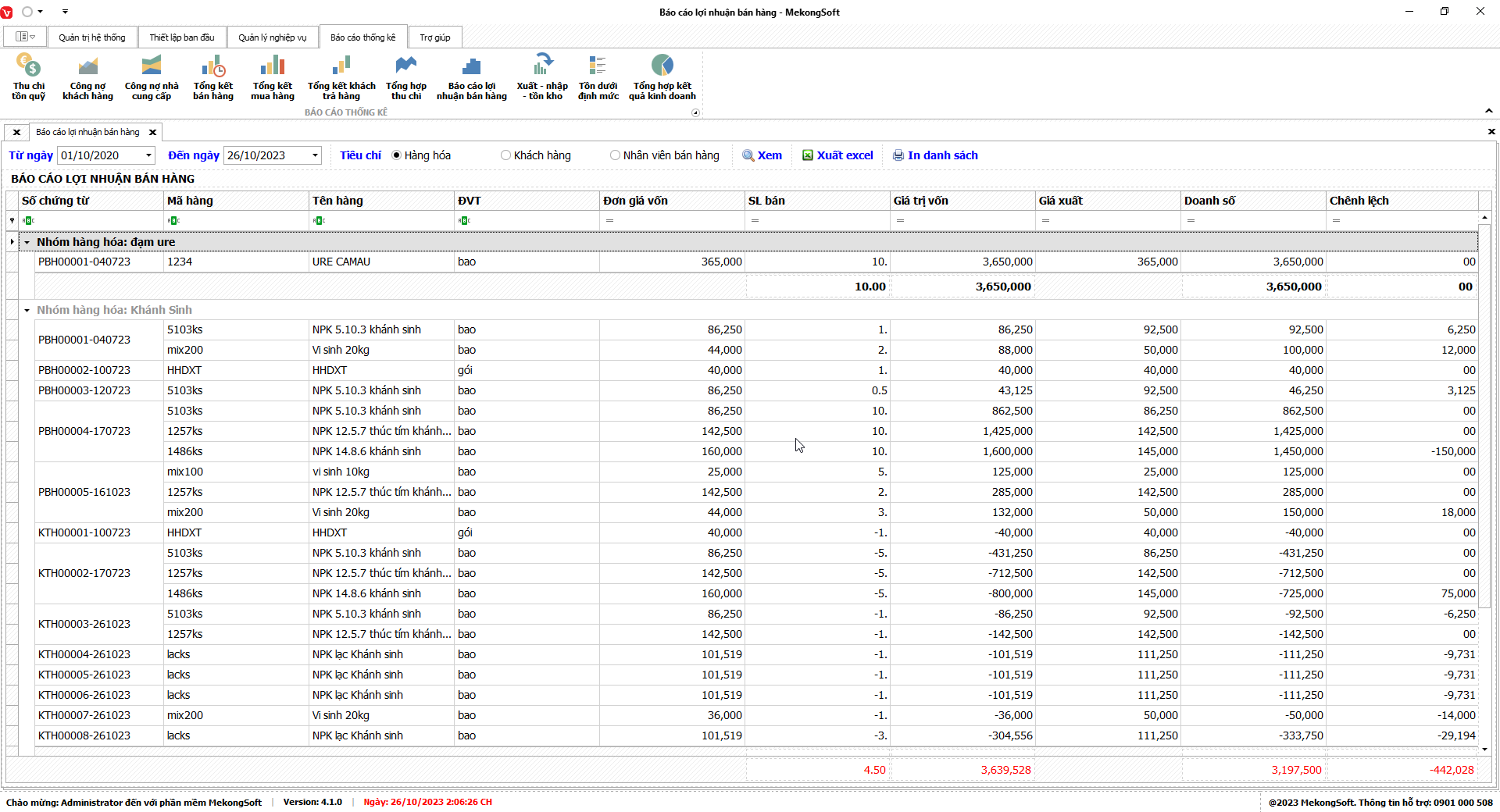This screenshot has height=812, width=1500.
Task: Open Công nợ khách hàng report
Action: point(87,77)
